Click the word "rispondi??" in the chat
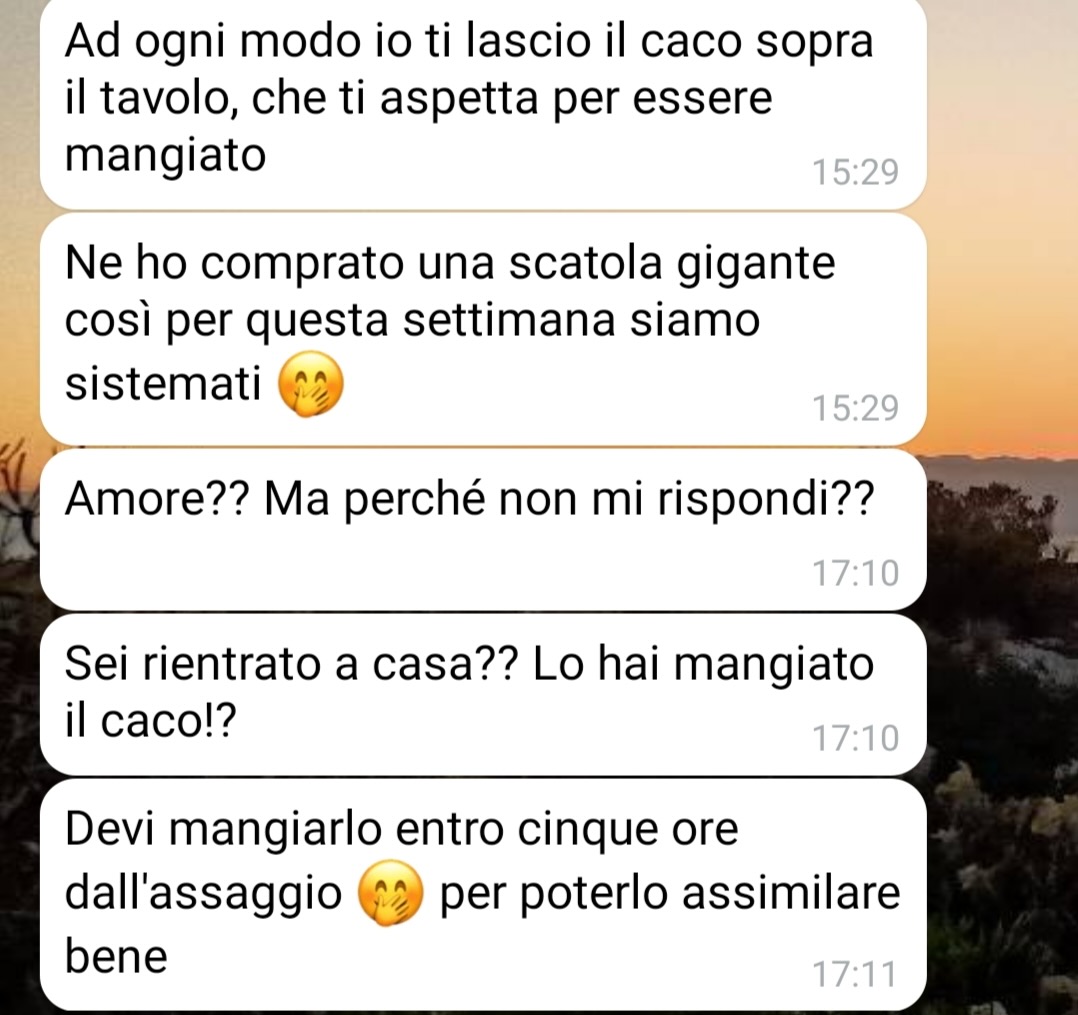1078x1015 pixels. tap(766, 501)
